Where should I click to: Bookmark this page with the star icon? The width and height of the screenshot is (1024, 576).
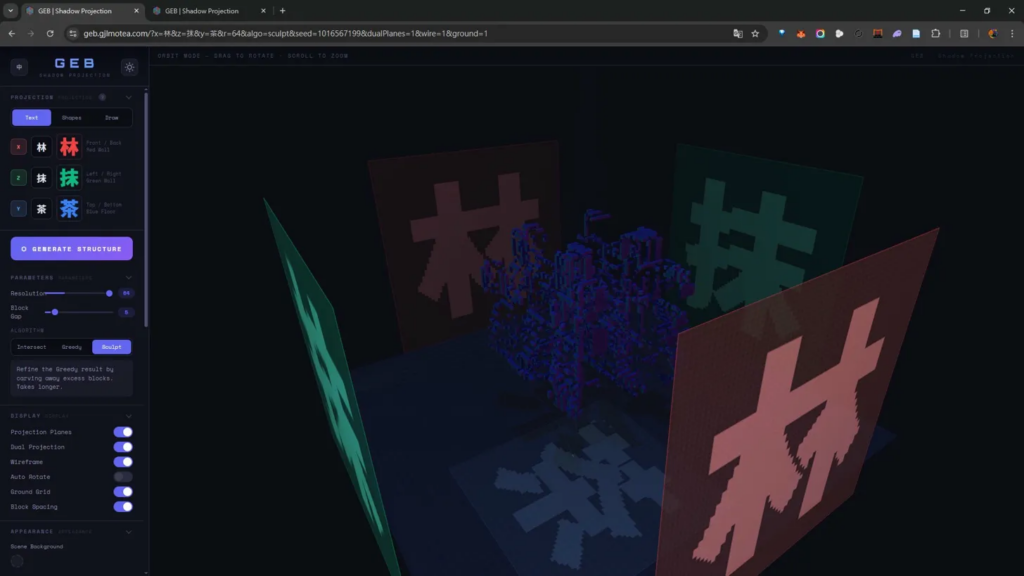click(755, 33)
